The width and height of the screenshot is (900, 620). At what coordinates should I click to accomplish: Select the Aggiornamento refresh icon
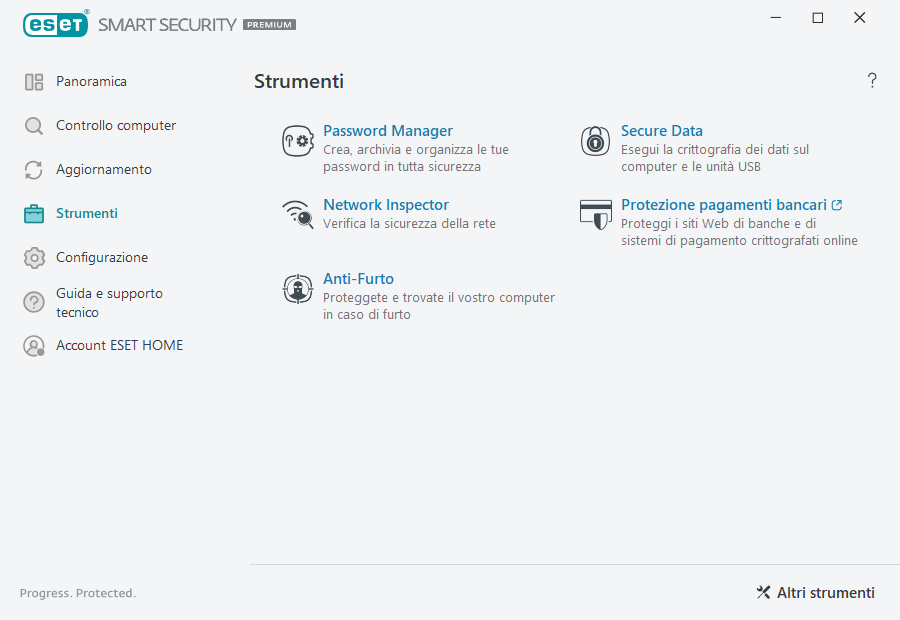[x=34, y=169]
